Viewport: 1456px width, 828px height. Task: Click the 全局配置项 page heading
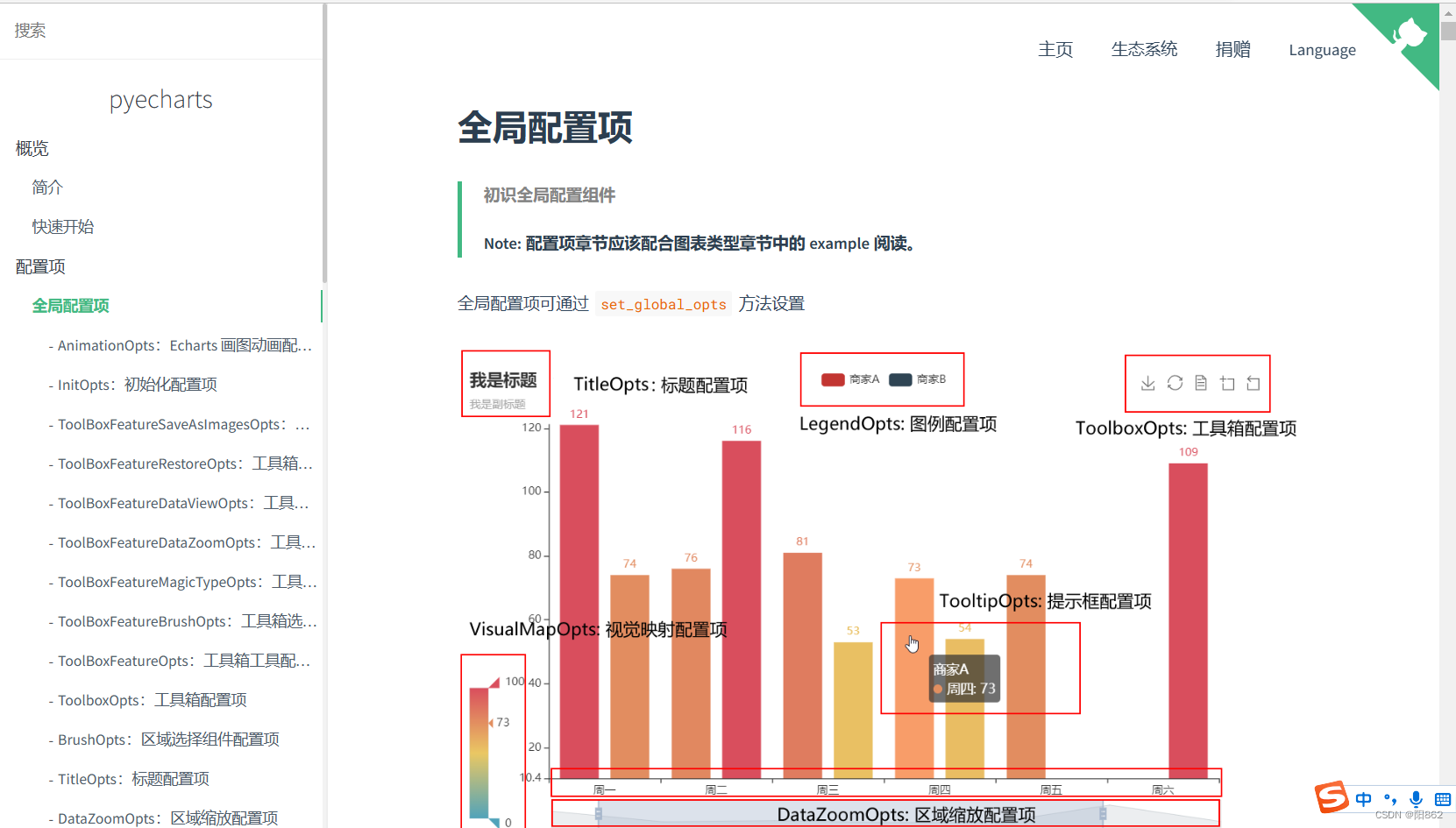pyautogui.click(x=545, y=128)
